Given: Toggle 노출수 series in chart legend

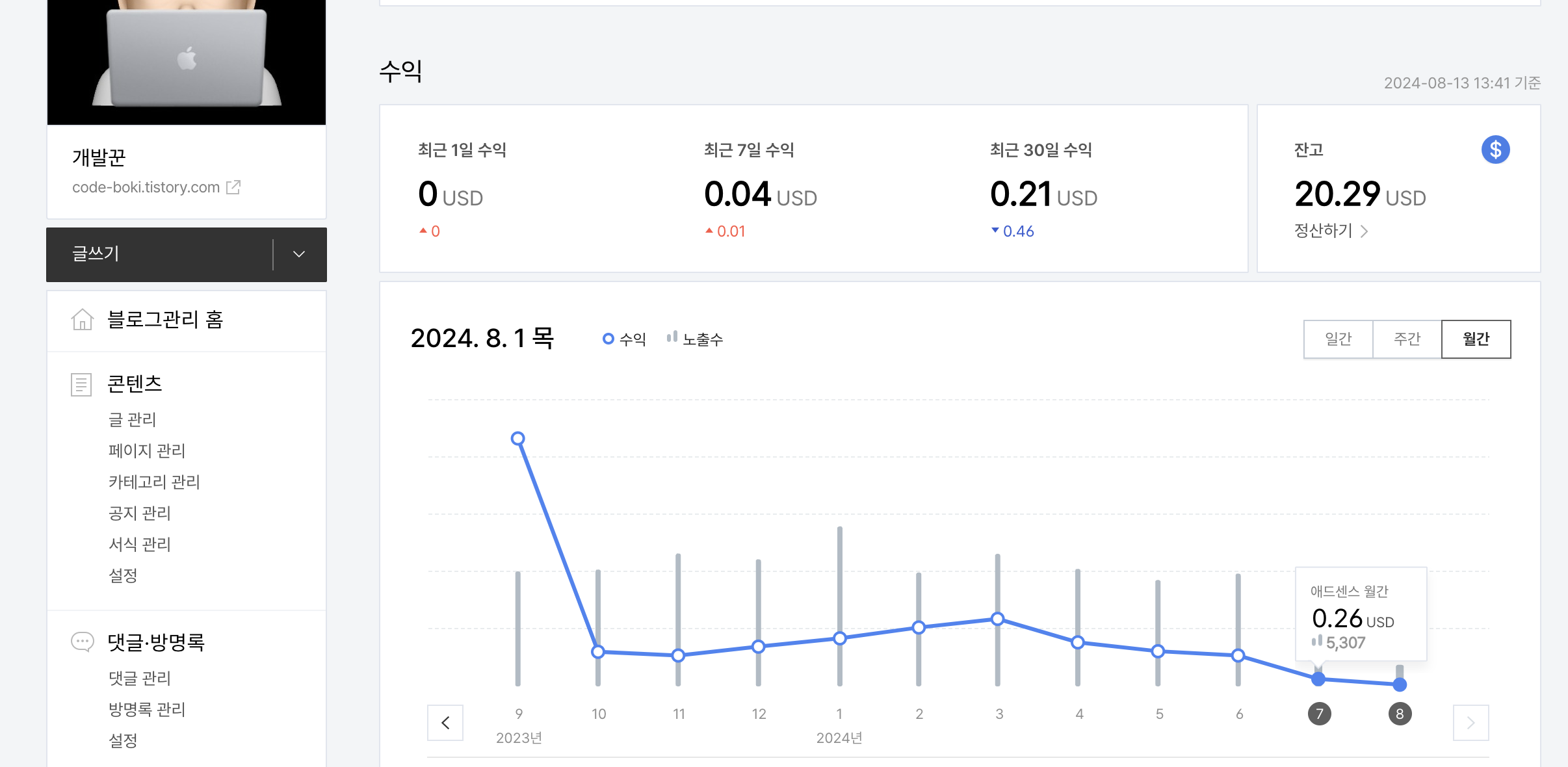Looking at the screenshot, I should tap(695, 339).
